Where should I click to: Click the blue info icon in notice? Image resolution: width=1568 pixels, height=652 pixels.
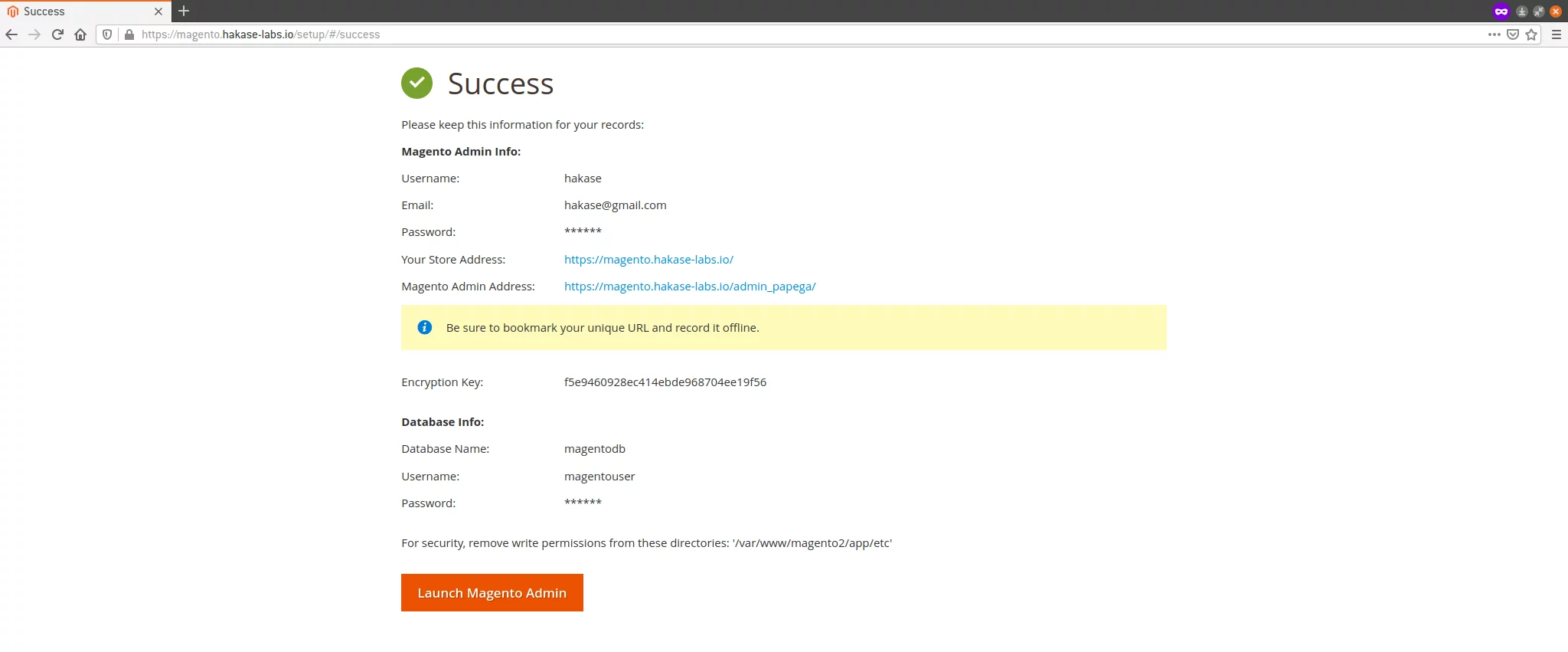pos(425,327)
